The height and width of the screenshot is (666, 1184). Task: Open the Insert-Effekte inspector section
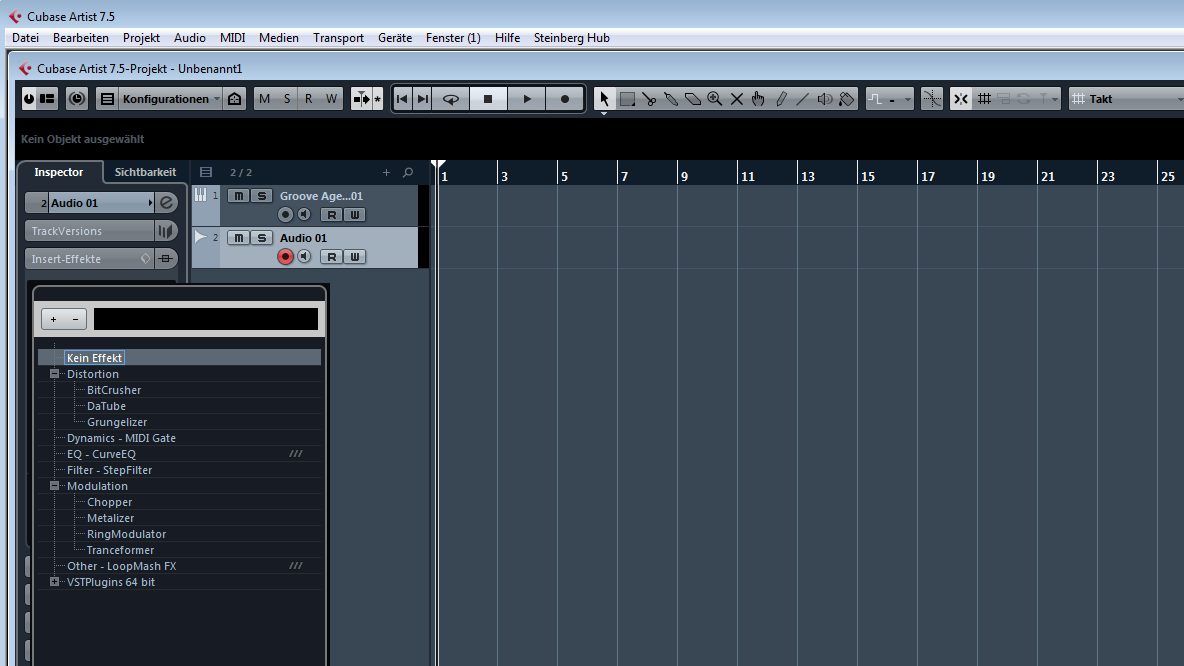tap(89, 258)
